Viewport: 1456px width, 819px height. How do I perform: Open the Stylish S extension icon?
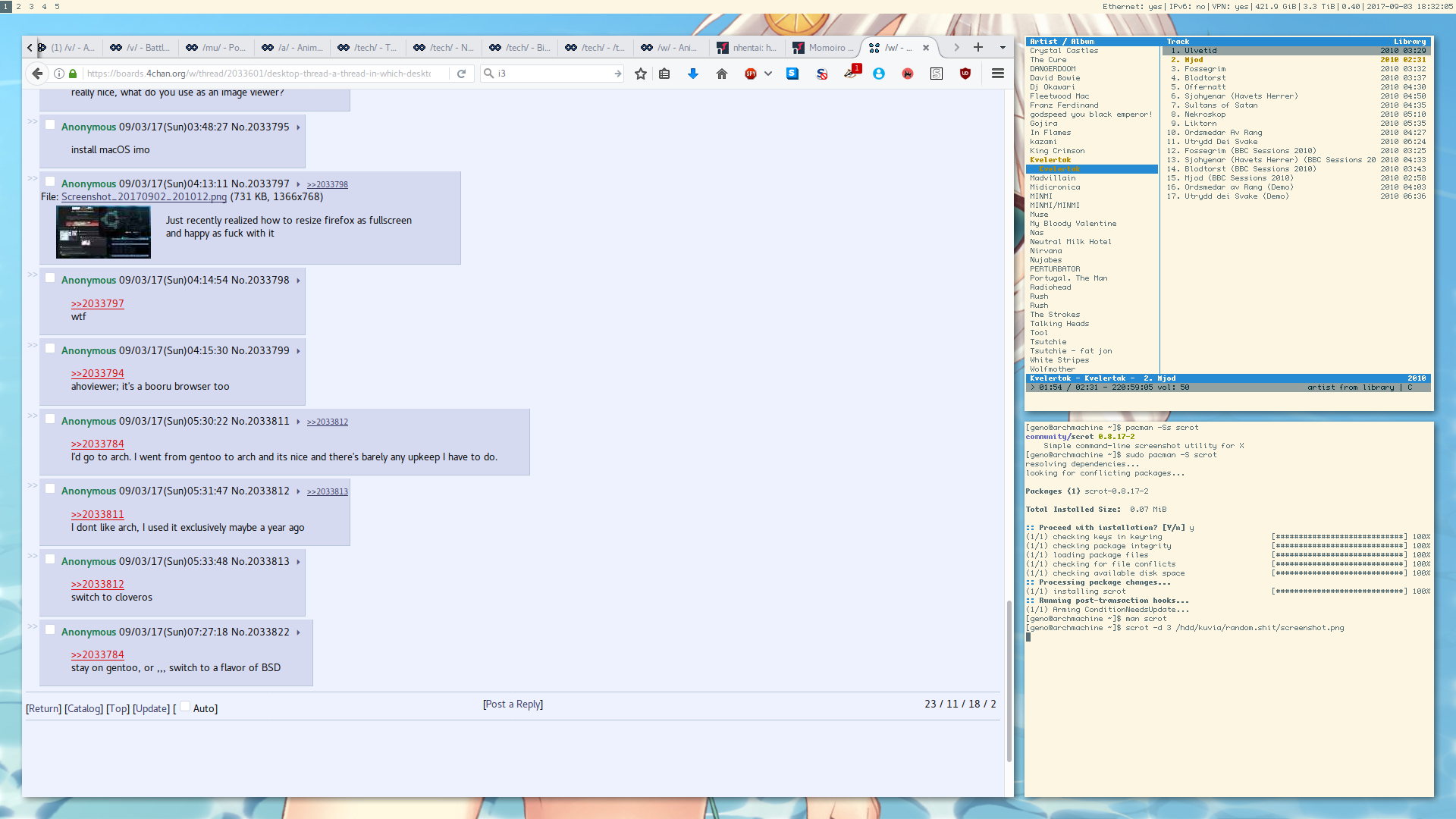pos(937,74)
